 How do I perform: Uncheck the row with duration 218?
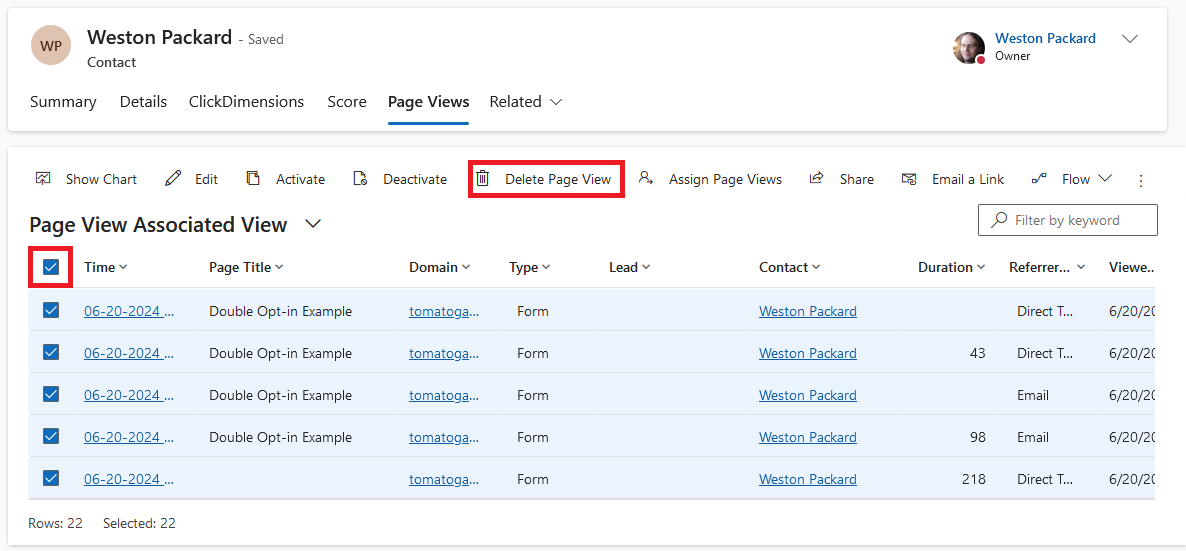[51, 478]
